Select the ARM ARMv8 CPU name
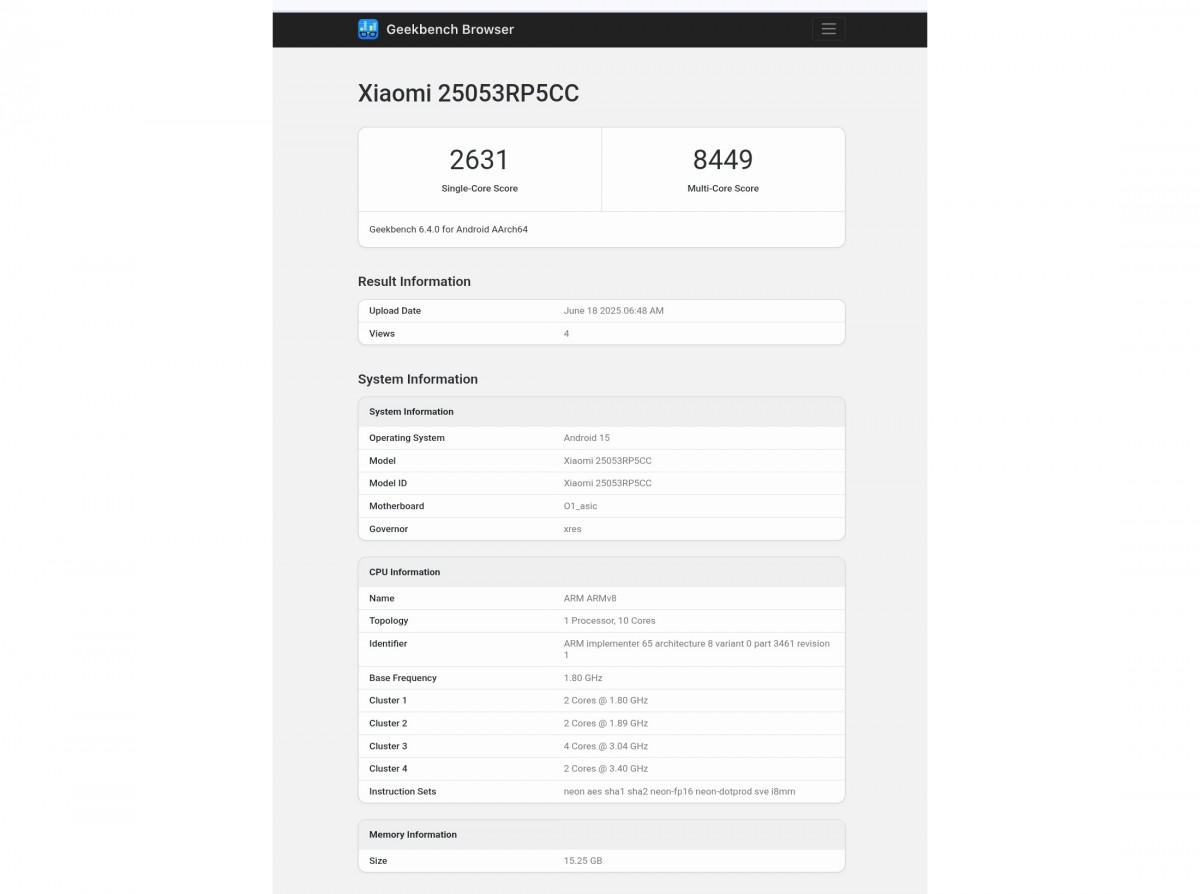 coord(590,598)
